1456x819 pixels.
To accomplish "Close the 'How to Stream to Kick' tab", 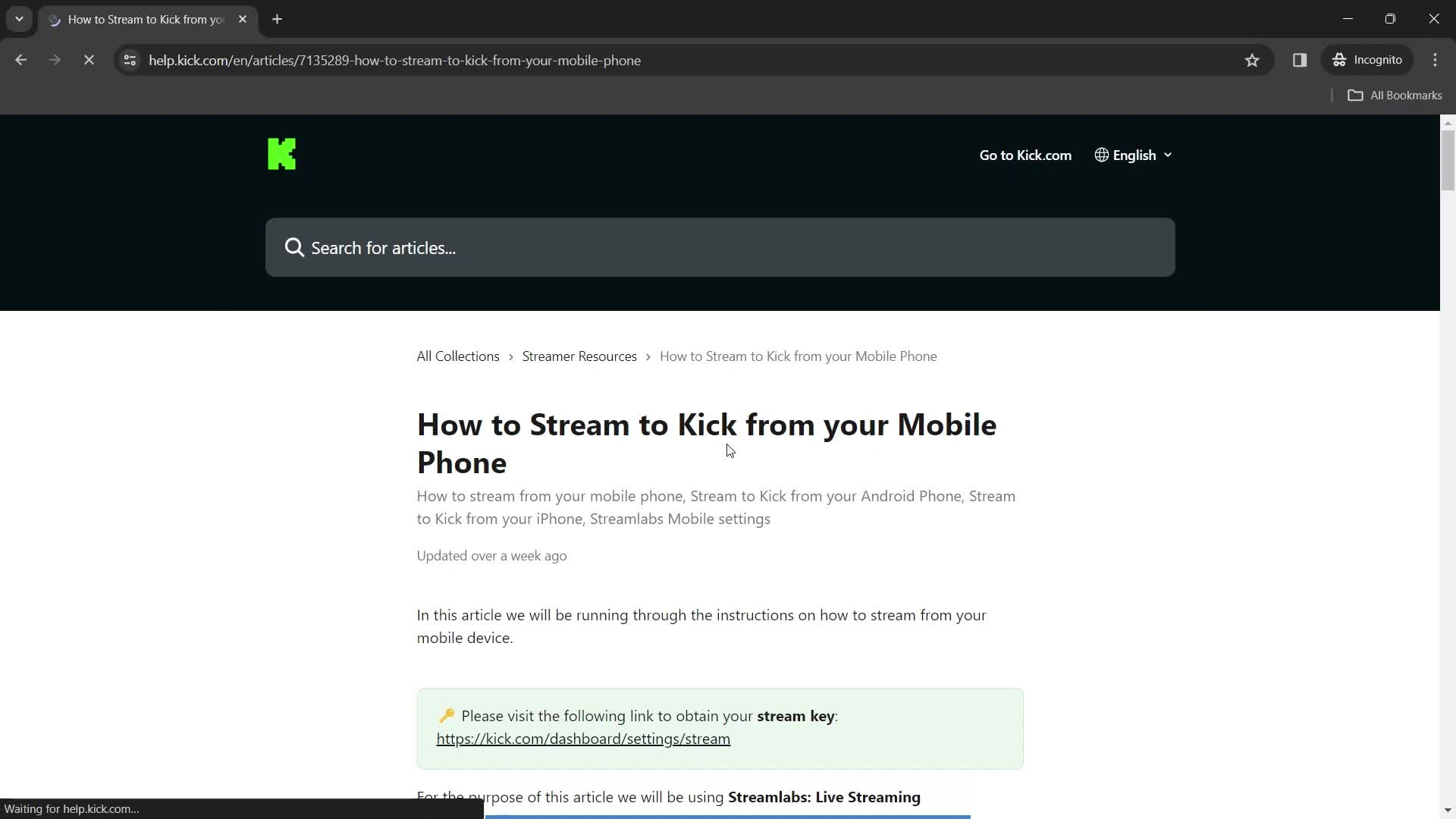I will pyautogui.click(x=243, y=19).
